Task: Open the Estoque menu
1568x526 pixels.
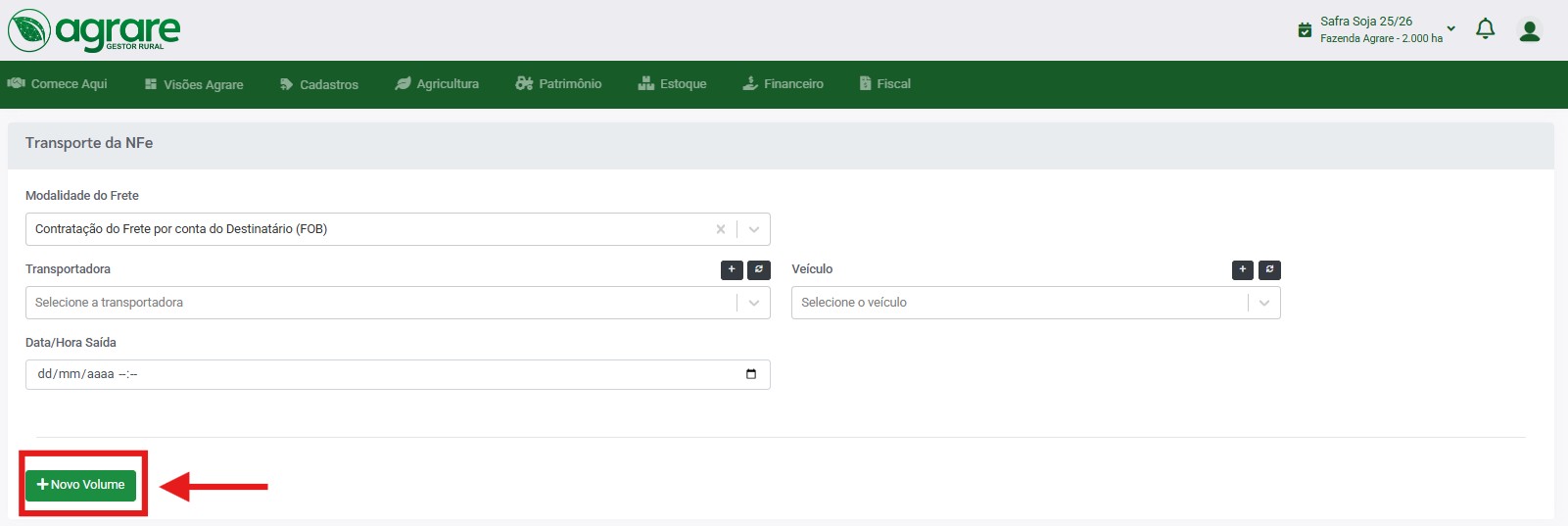Action: click(672, 84)
